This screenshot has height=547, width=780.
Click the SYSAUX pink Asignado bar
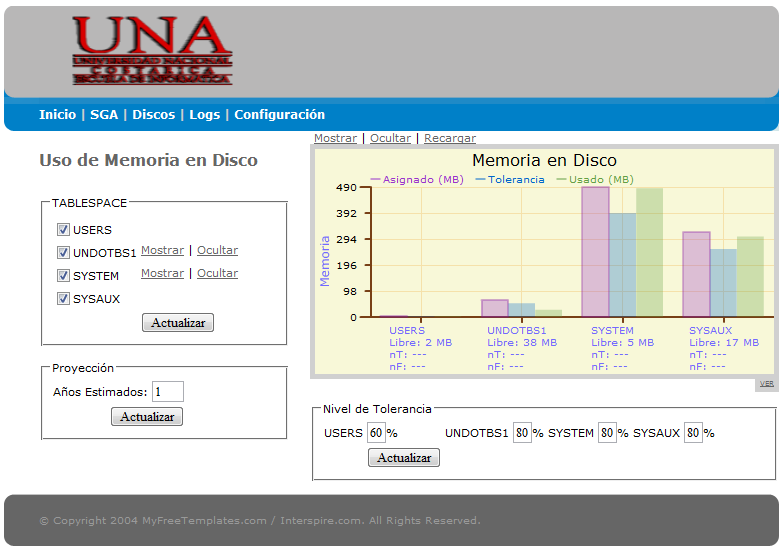pos(696,274)
